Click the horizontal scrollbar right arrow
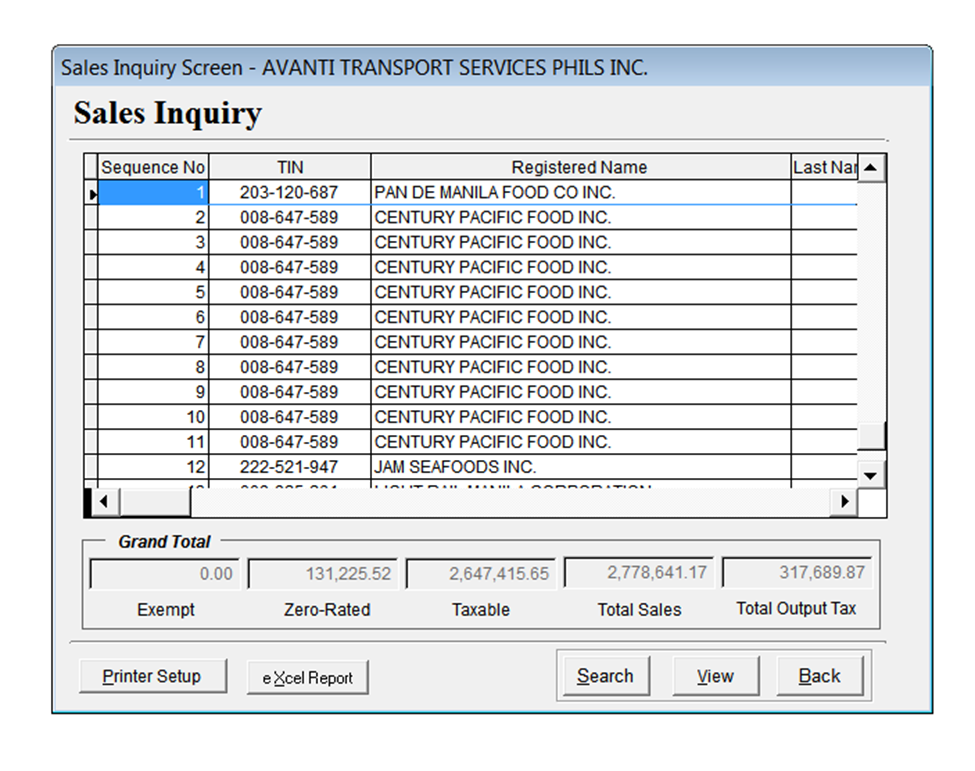The width and height of the screenshot is (975, 771). [x=844, y=502]
